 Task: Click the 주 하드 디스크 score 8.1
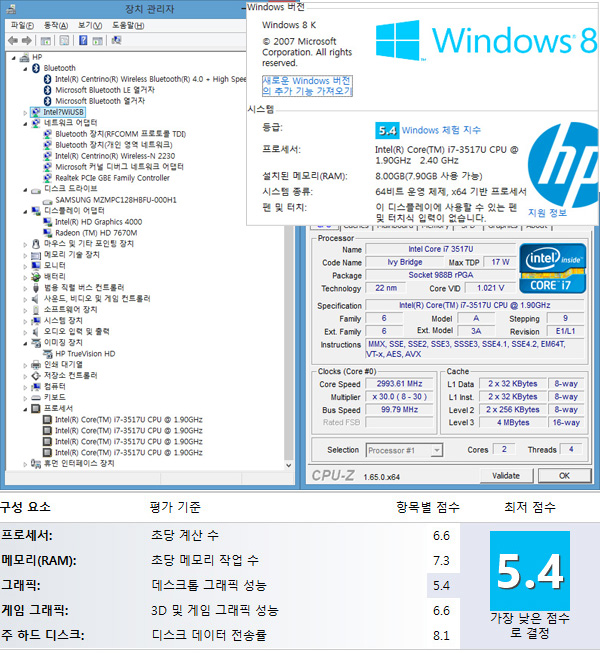[x=441, y=636]
